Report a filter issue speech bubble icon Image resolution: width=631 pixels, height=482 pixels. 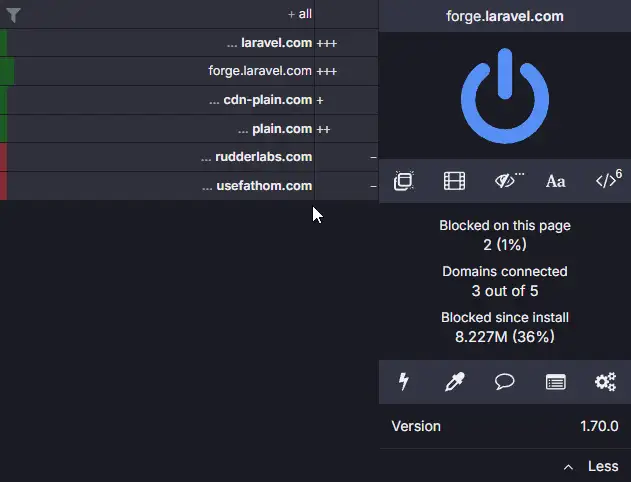coord(505,381)
